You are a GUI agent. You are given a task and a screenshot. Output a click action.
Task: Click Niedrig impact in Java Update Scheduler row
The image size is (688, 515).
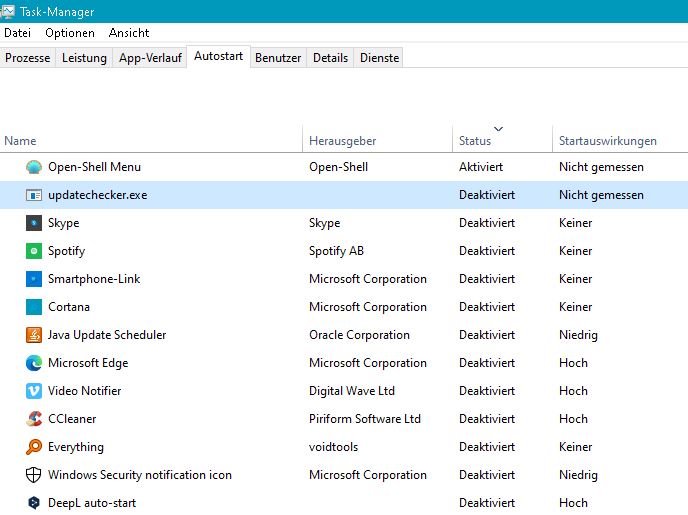tap(578, 336)
